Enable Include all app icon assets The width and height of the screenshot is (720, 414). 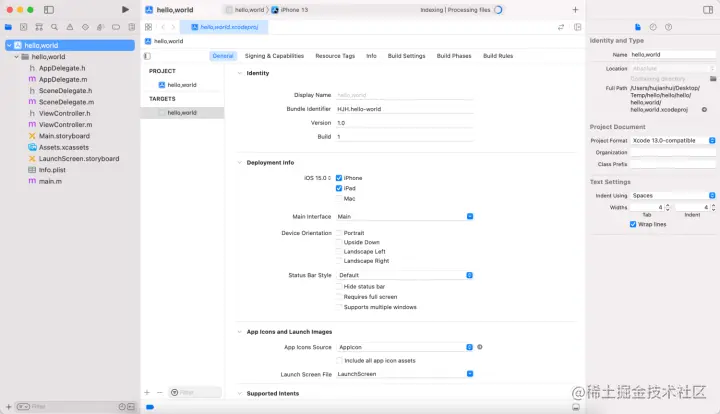pos(339,361)
